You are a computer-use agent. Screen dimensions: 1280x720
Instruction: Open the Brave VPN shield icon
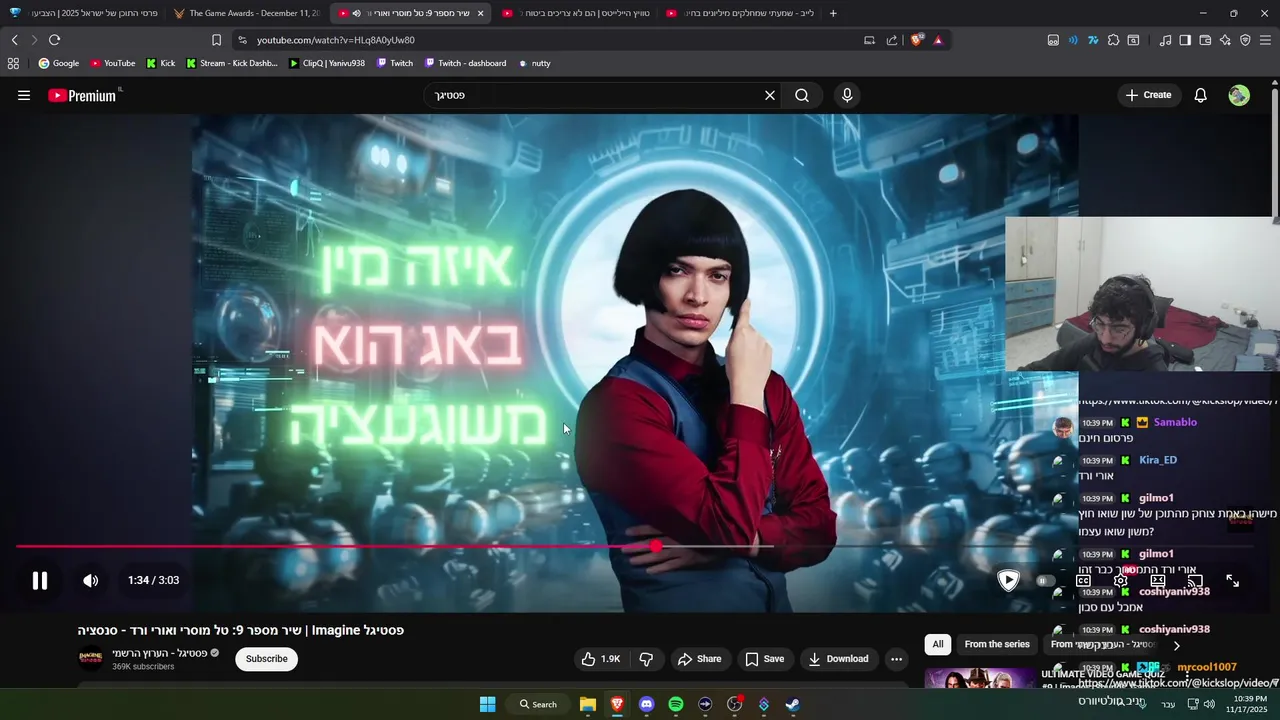click(1245, 40)
